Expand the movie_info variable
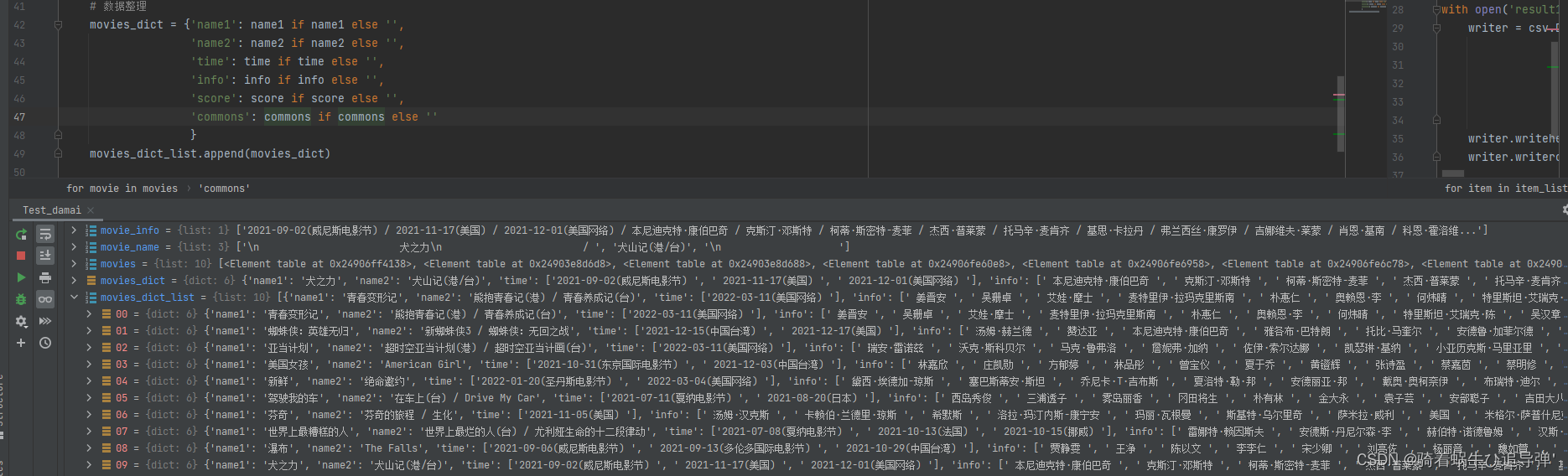The height and width of the screenshot is (476, 1568). pos(74,230)
